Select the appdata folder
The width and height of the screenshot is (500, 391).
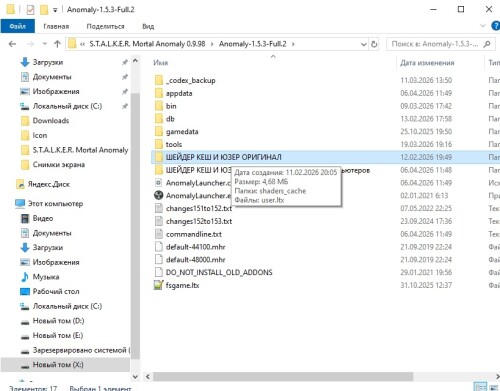coord(179,93)
